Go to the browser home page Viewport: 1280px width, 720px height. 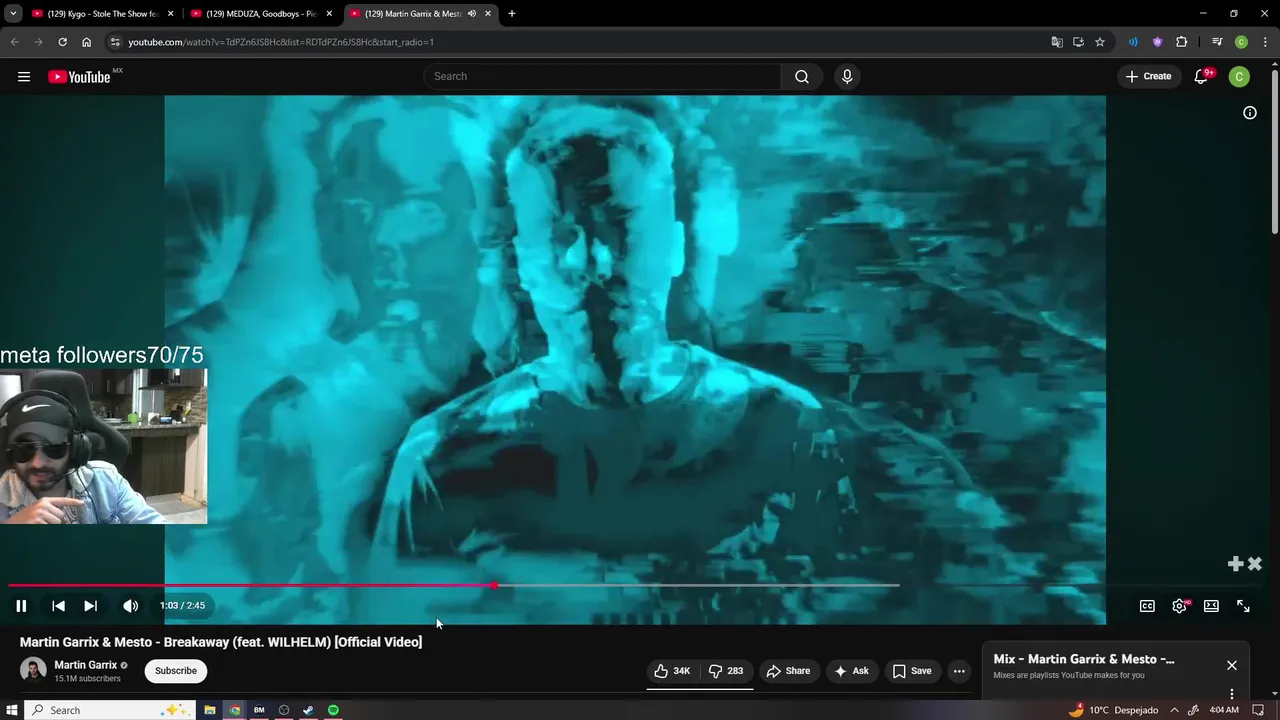(86, 42)
